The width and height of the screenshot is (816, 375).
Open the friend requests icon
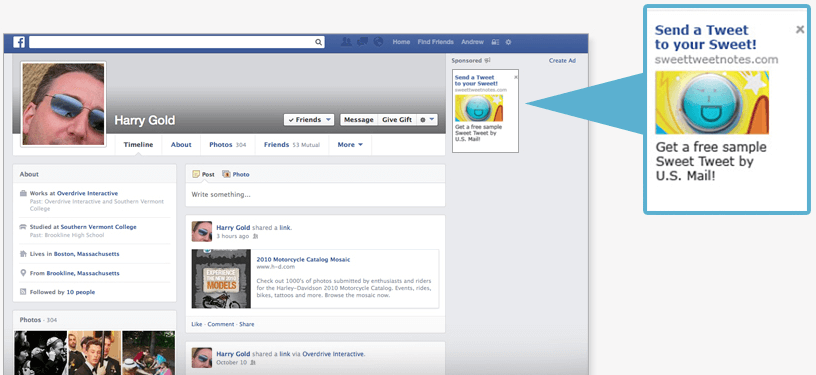(x=346, y=42)
